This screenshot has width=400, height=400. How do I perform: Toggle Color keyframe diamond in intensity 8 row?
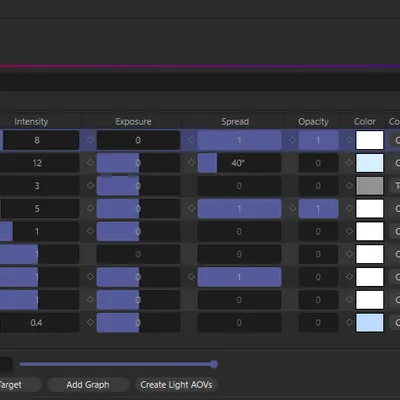click(x=349, y=140)
